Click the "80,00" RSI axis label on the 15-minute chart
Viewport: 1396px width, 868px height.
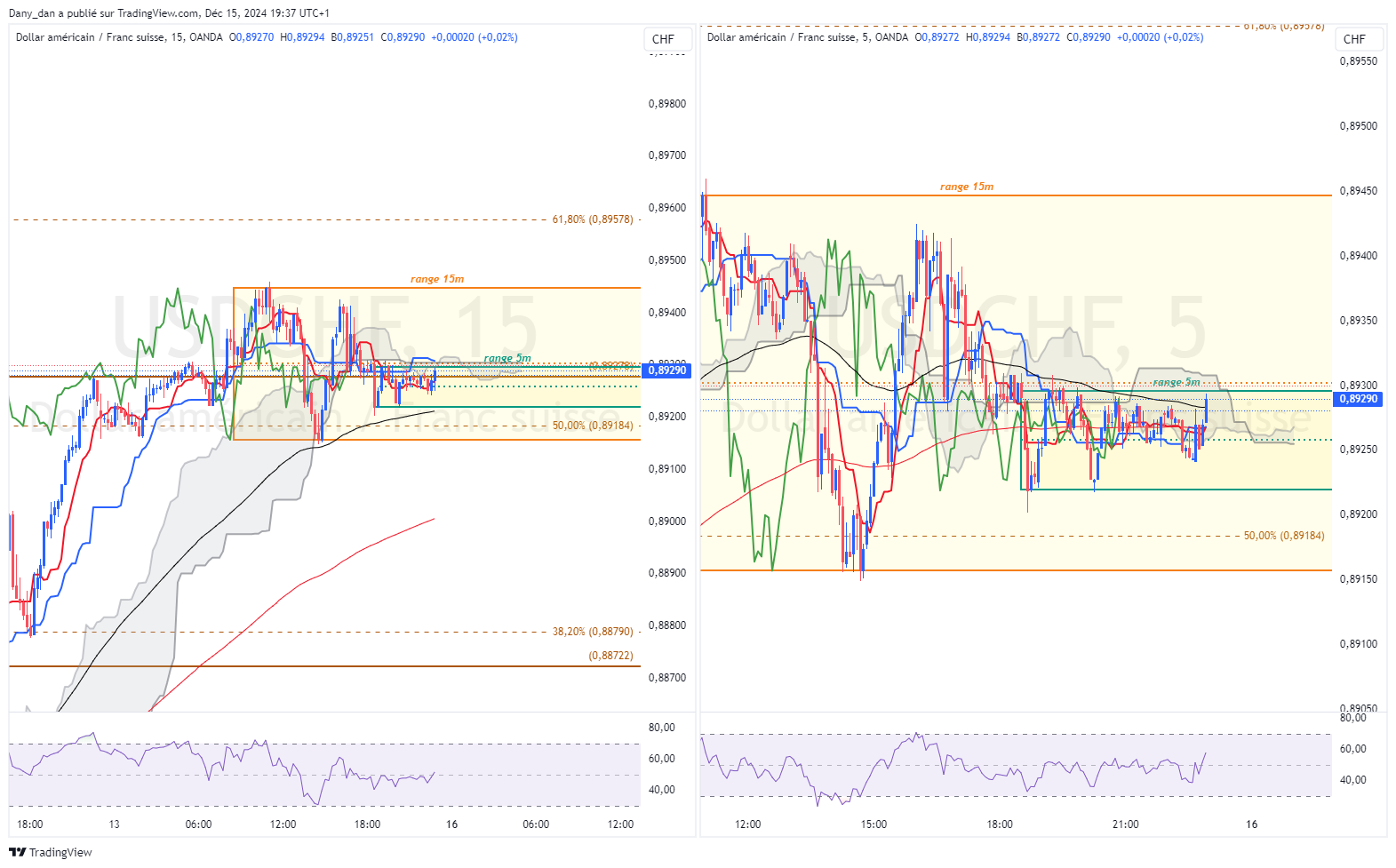(x=662, y=728)
